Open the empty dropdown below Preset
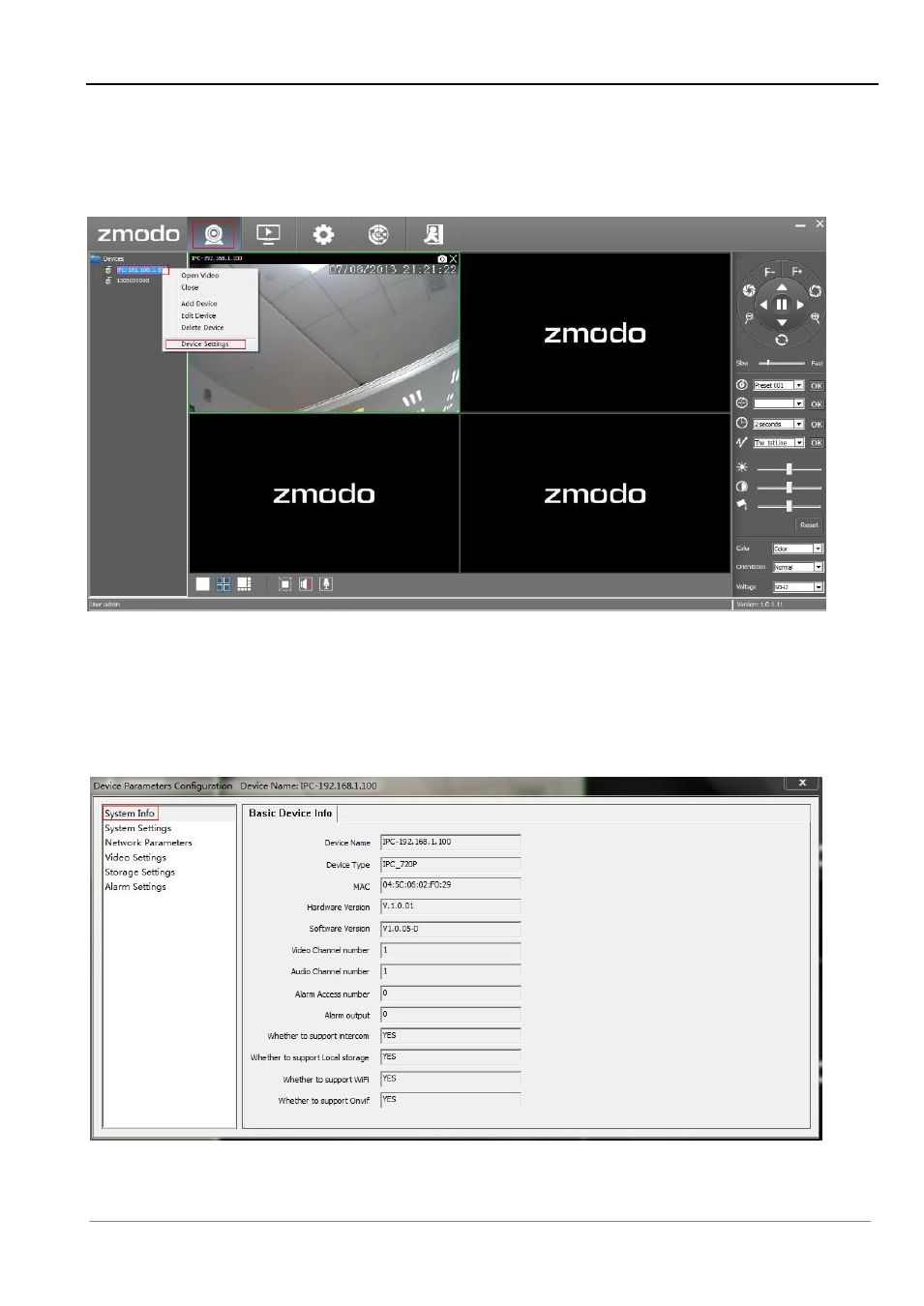924x1306 pixels. point(779,404)
